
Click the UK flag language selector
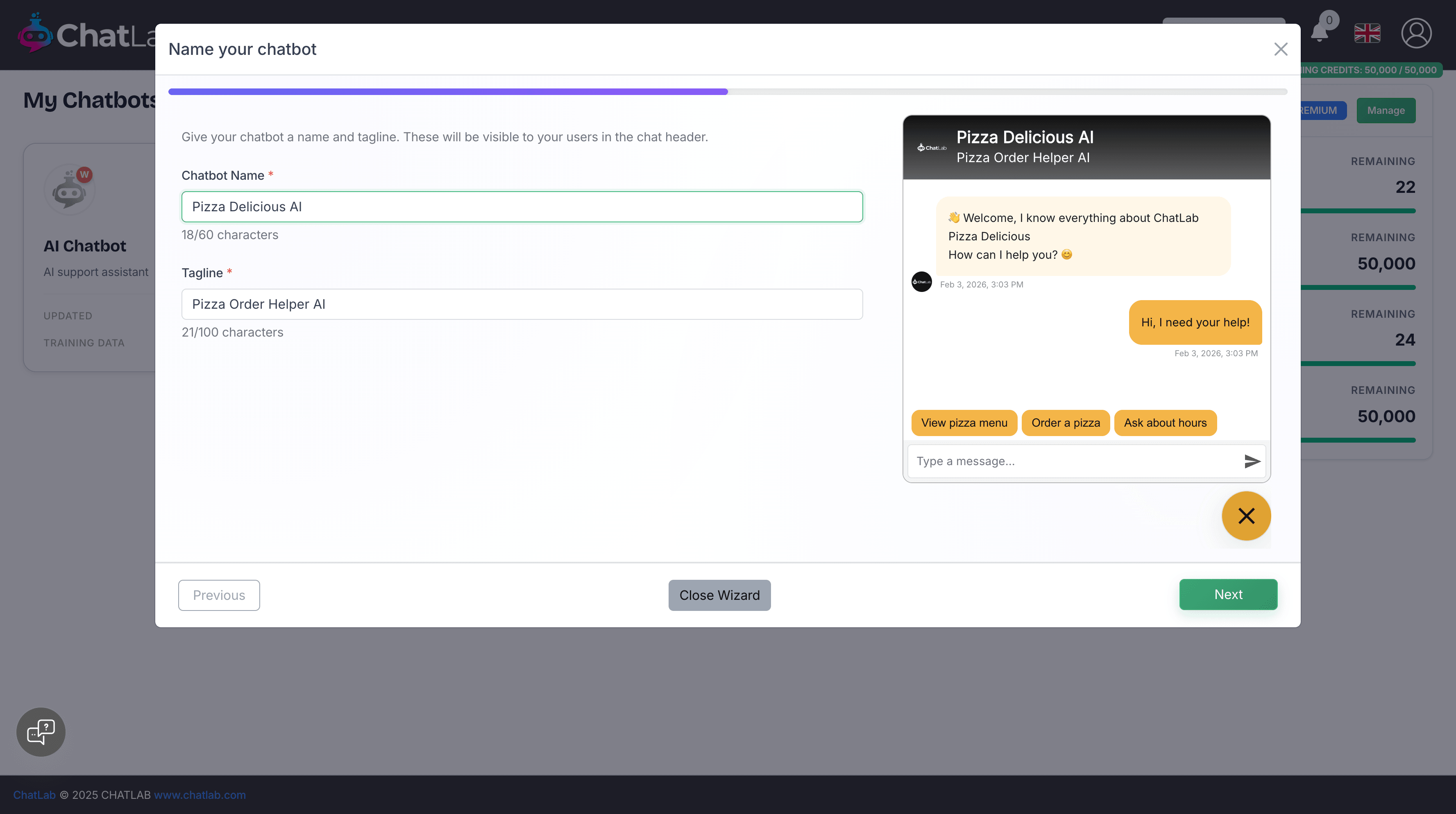[x=1367, y=33]
